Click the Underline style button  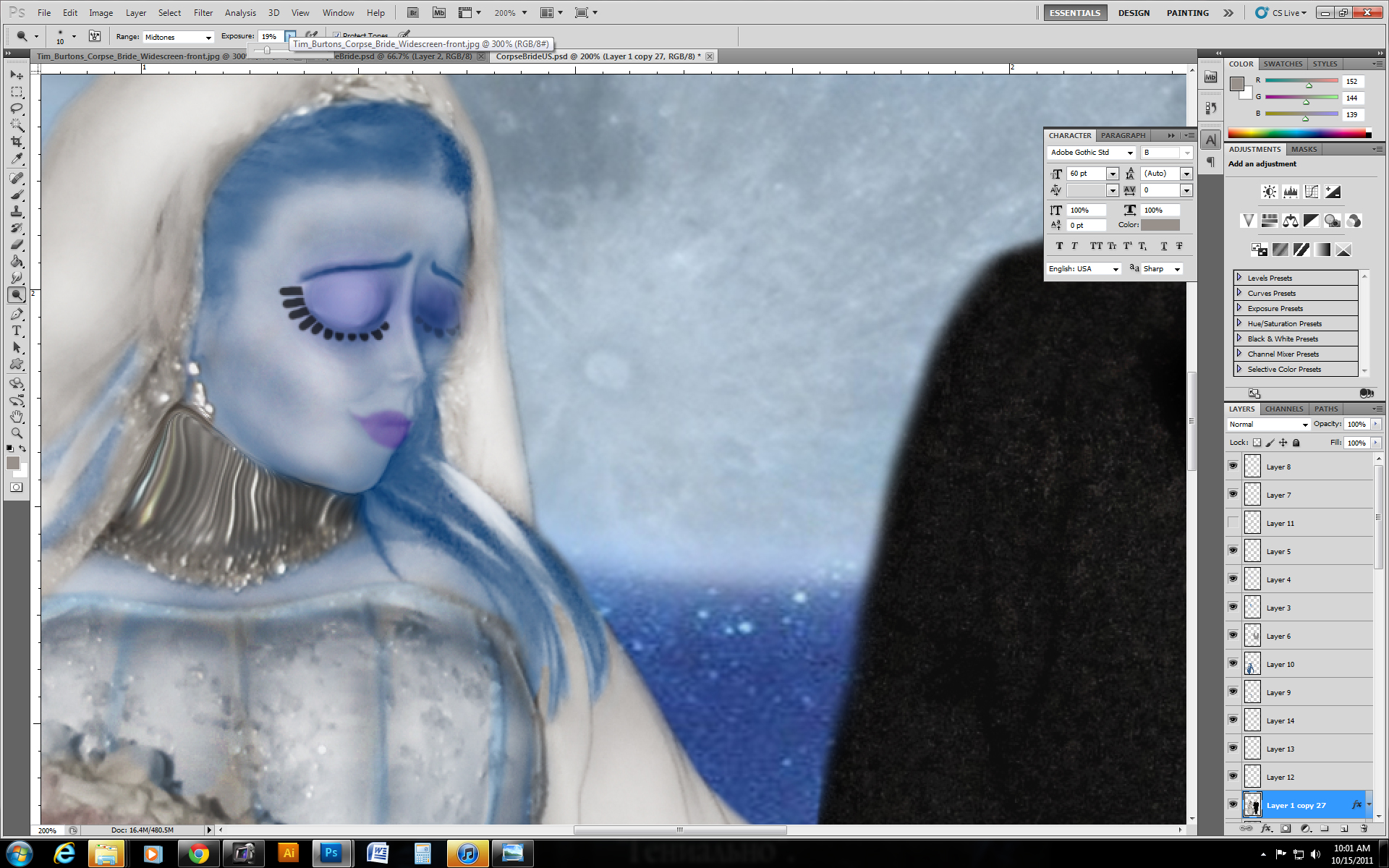click(1163, 246)
